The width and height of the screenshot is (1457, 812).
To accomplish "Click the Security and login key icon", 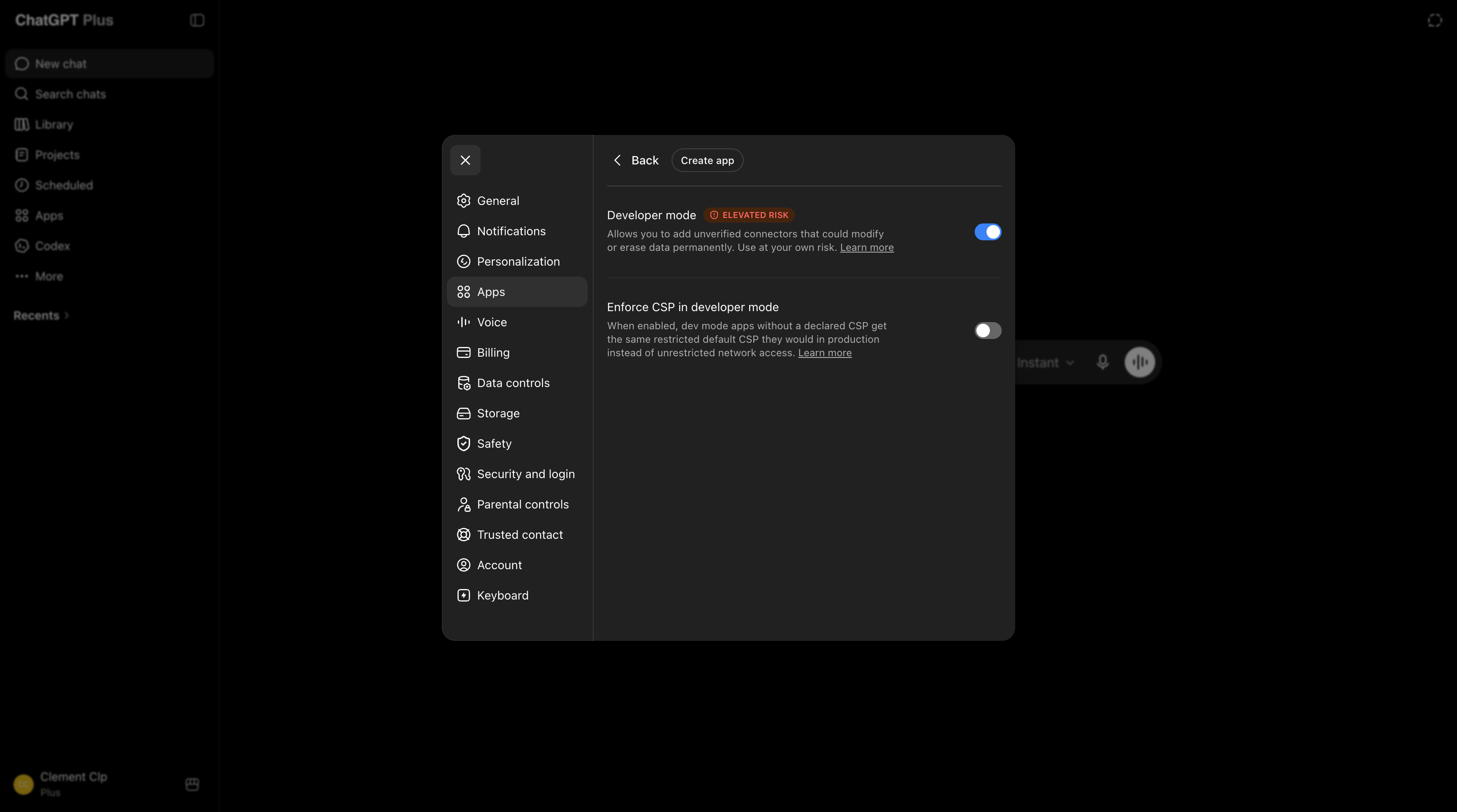I will click(x=463, y=474).
